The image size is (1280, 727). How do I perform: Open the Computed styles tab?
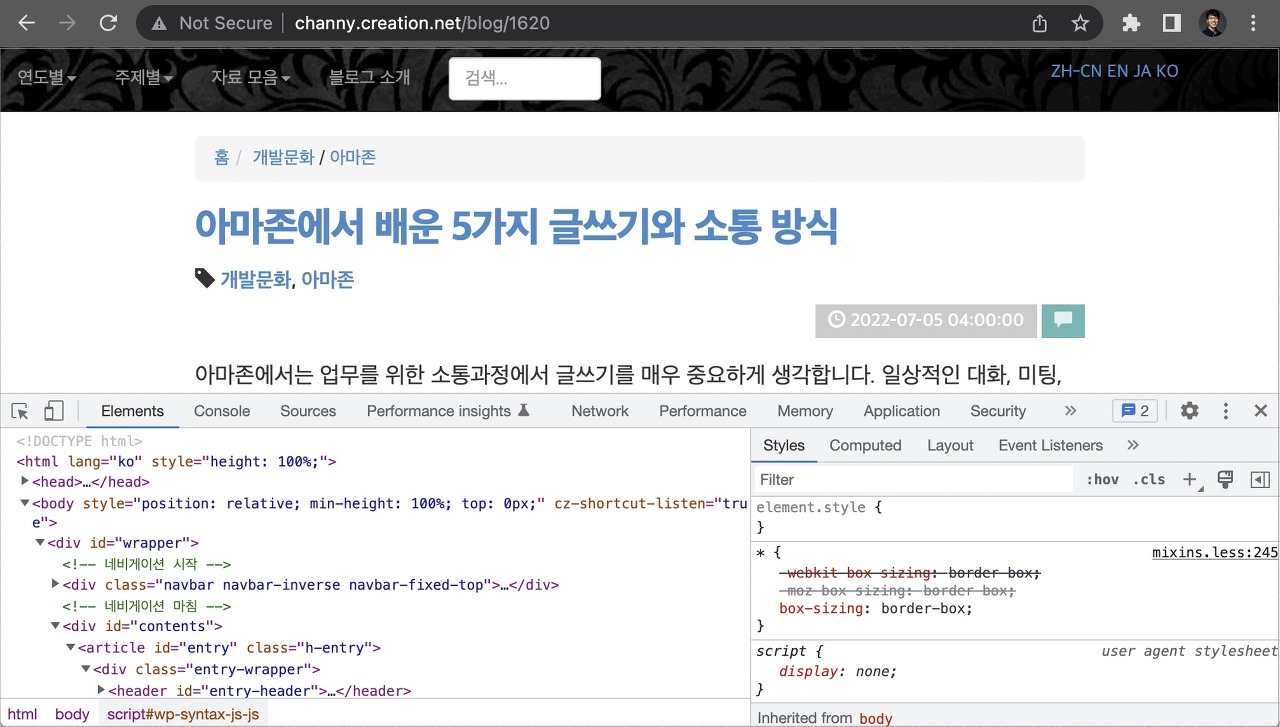pos(865,445)
